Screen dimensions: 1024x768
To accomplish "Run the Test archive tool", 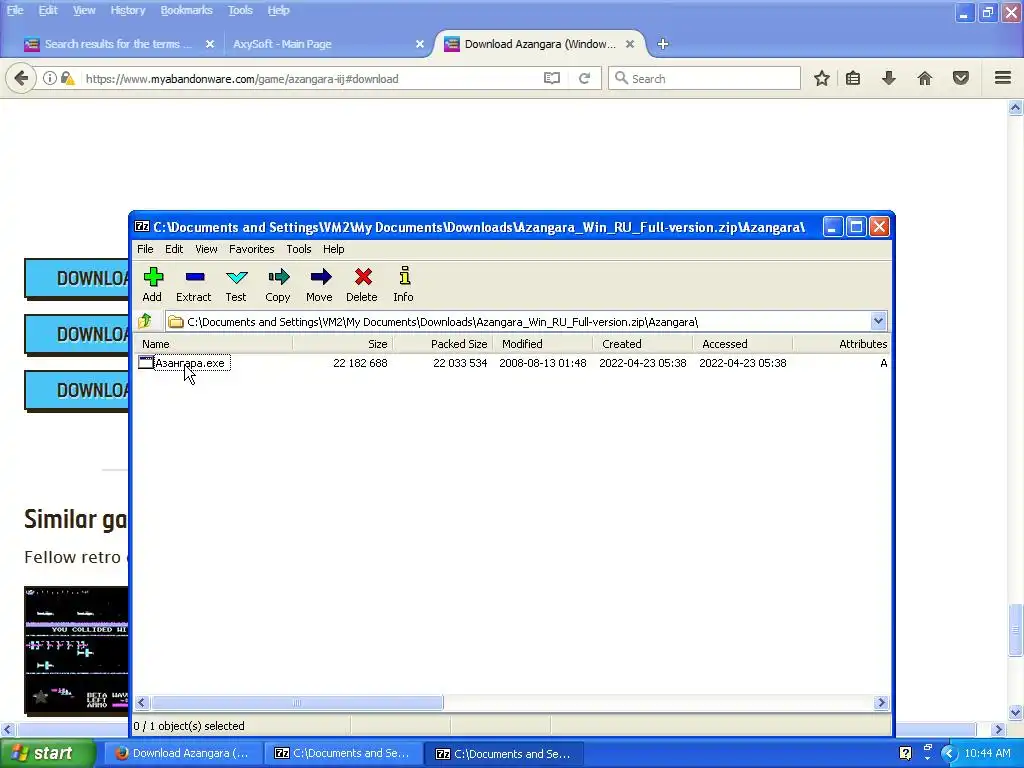I will pyautogui.click(x=236, y=277).
